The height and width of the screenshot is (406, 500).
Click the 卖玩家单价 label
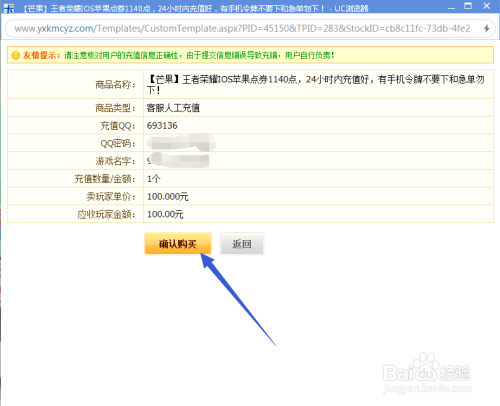(x=111, y=197)
